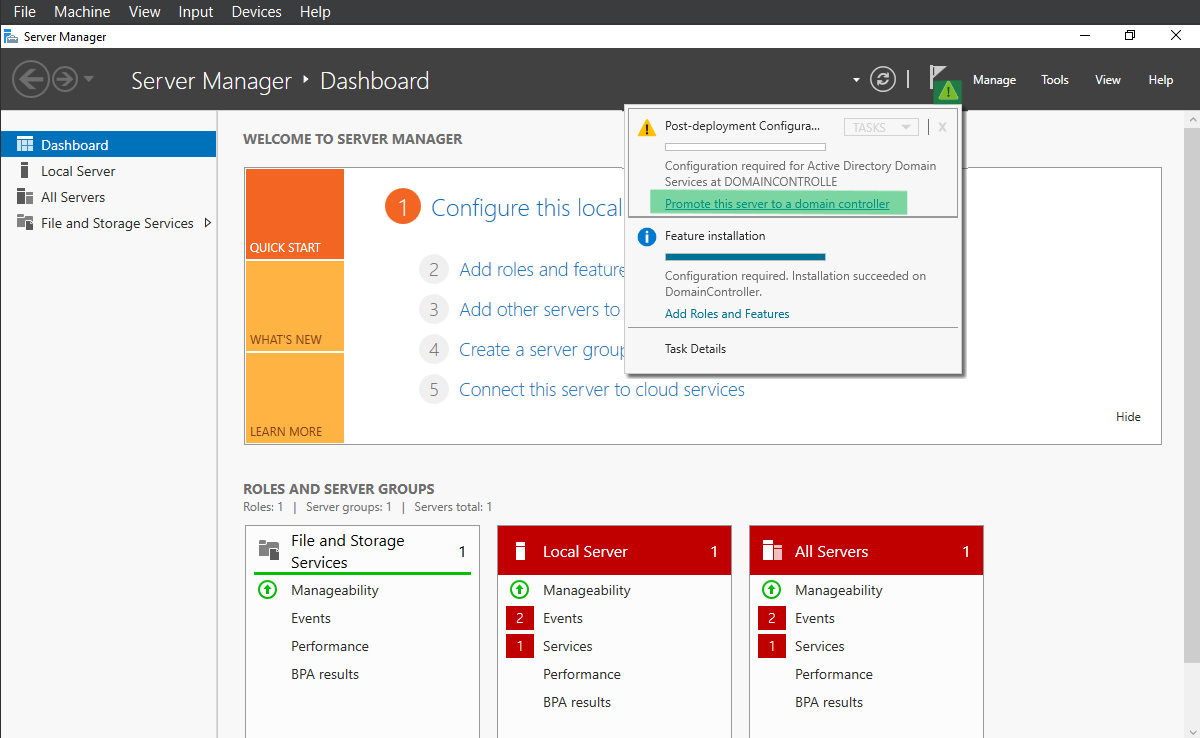Viewport: 1200px width, 738px height.
Task: Select Dashboard in the sidebar
Action: (x=108, y=145)
